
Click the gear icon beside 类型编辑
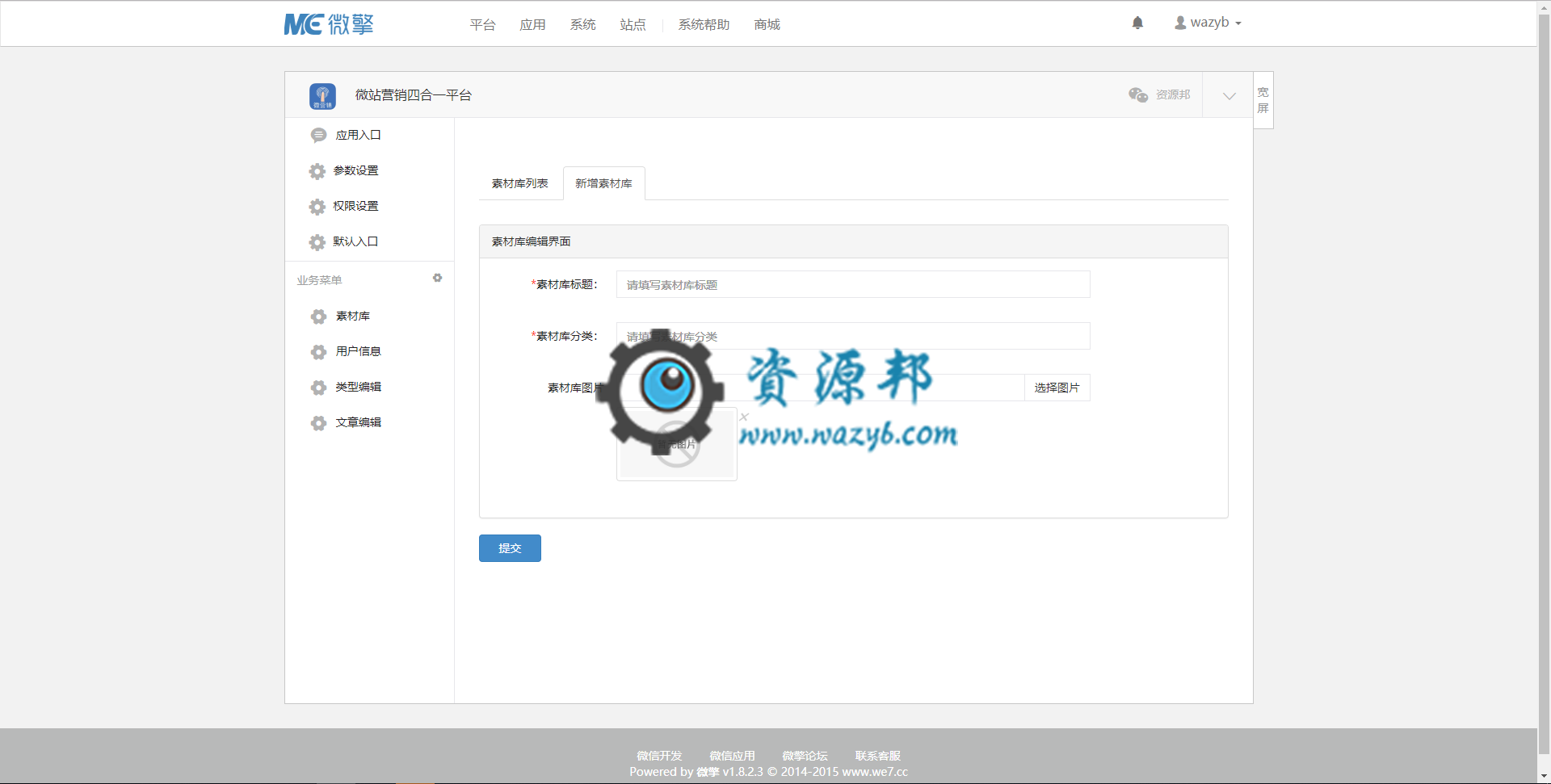coord(319,388)
